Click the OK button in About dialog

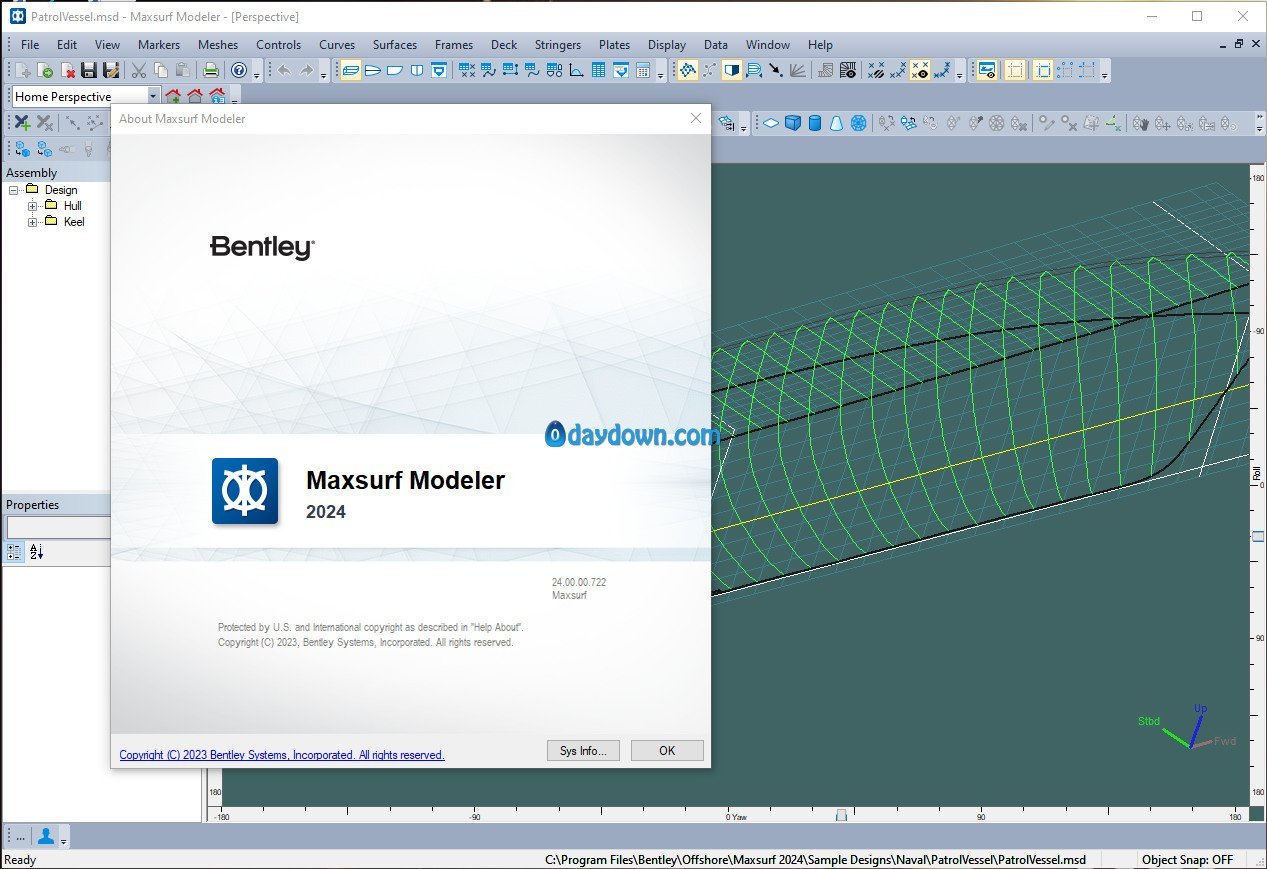click(x=667, y=751)
